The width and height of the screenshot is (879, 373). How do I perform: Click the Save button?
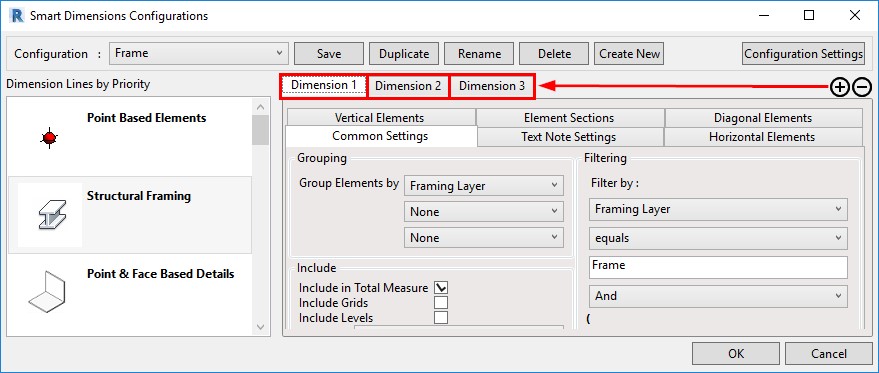point(329,54)
